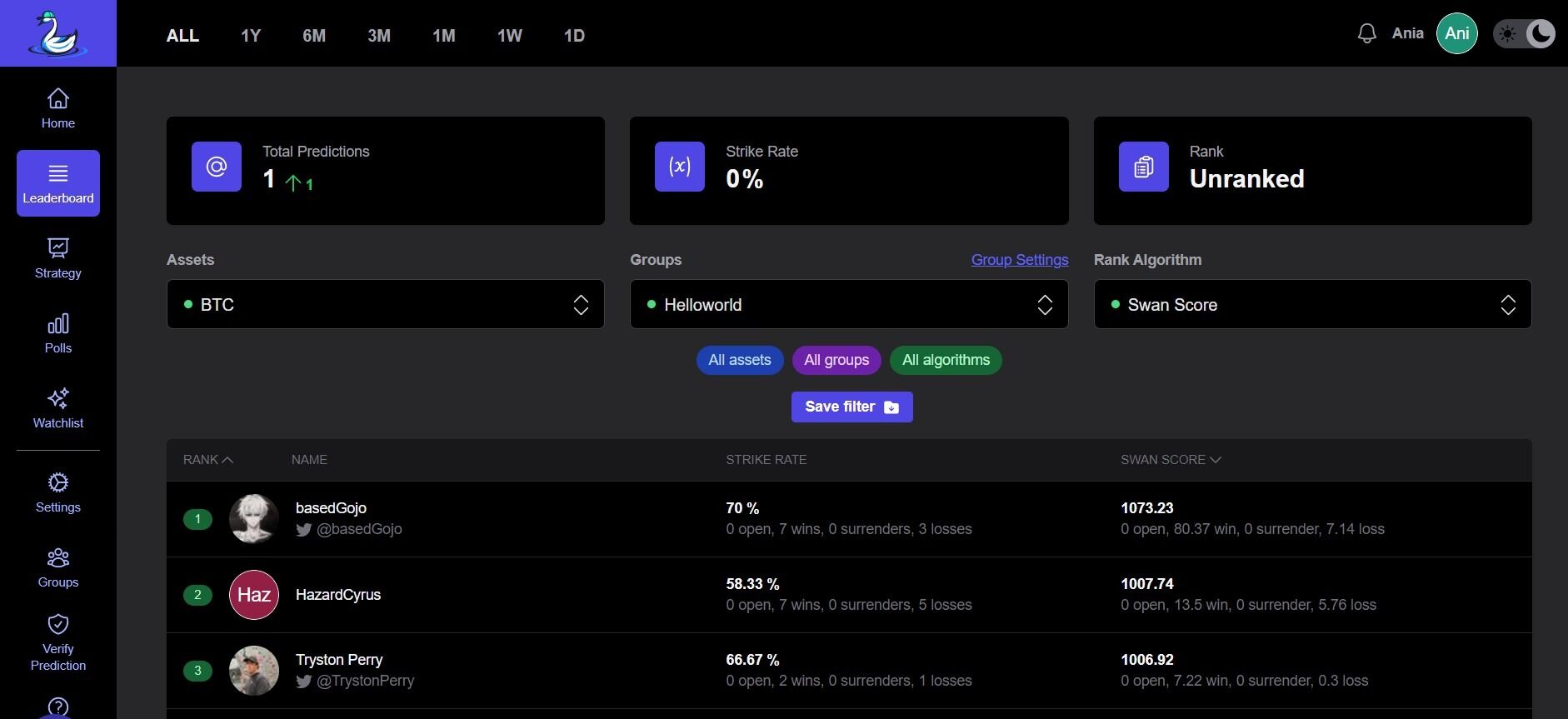Viewport: 1568px width, 719px height.
Task: Open the Strategy page
Action: (x=58, y=258)
